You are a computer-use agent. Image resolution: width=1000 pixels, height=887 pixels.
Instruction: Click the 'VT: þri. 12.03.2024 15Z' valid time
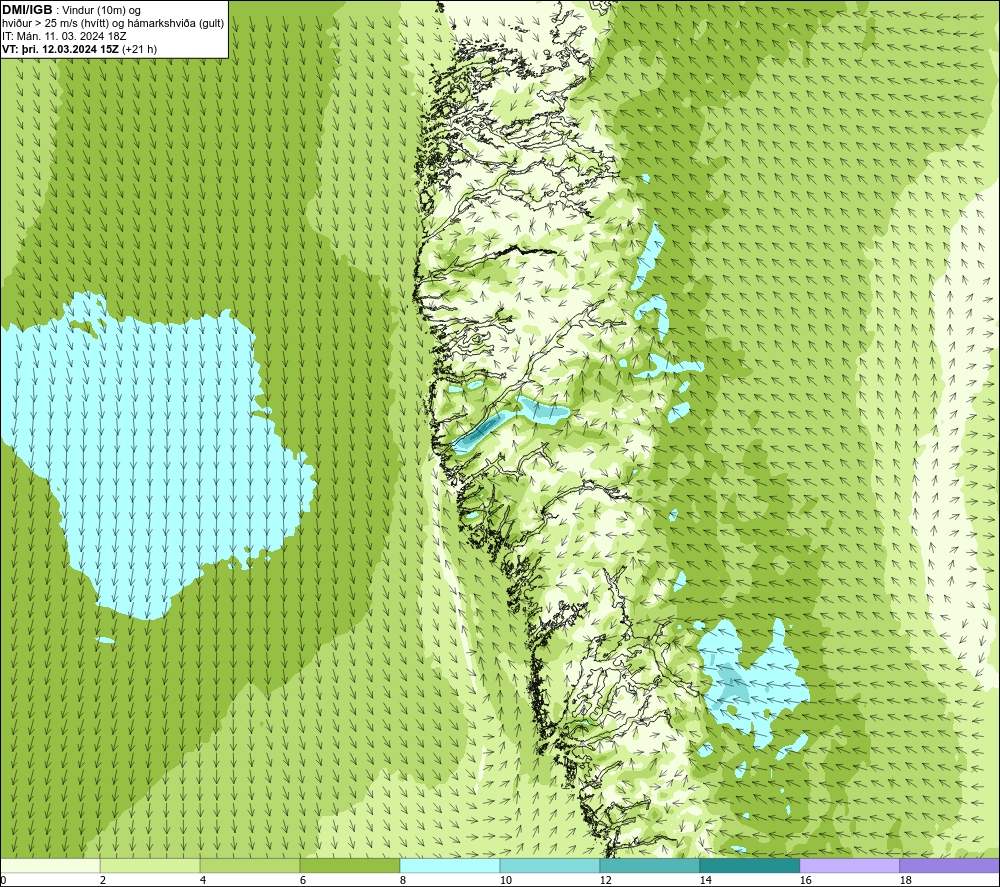click(x=61, y=48)
